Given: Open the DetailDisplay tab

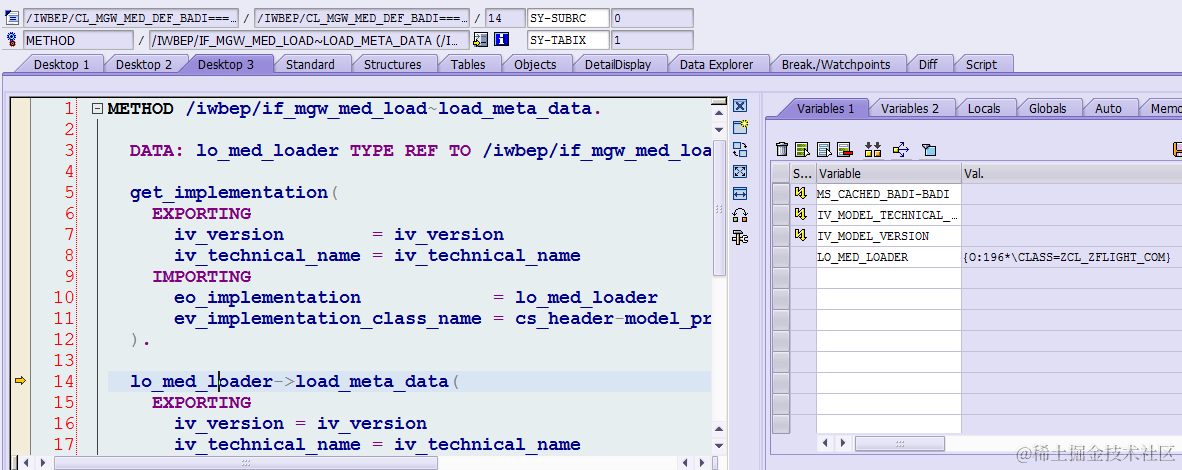Looking at the screenshot, I should [617, 65].
